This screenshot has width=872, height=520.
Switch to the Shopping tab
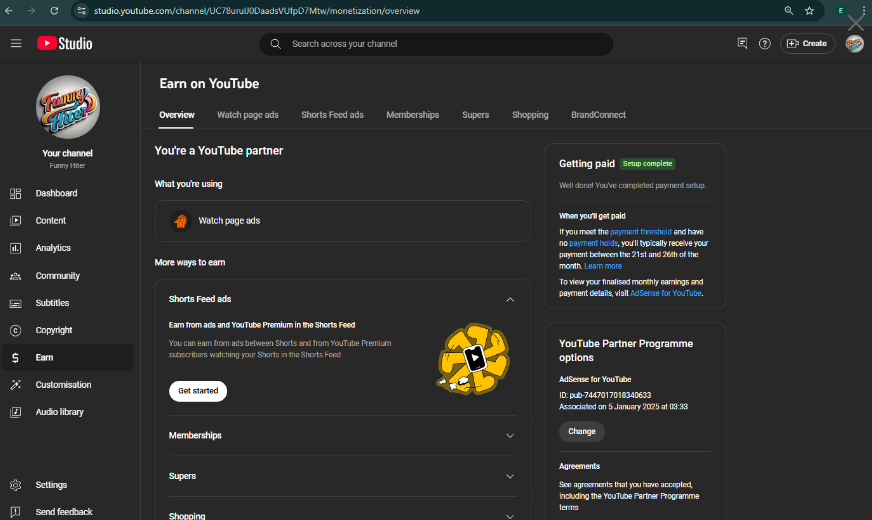point(530,115)
